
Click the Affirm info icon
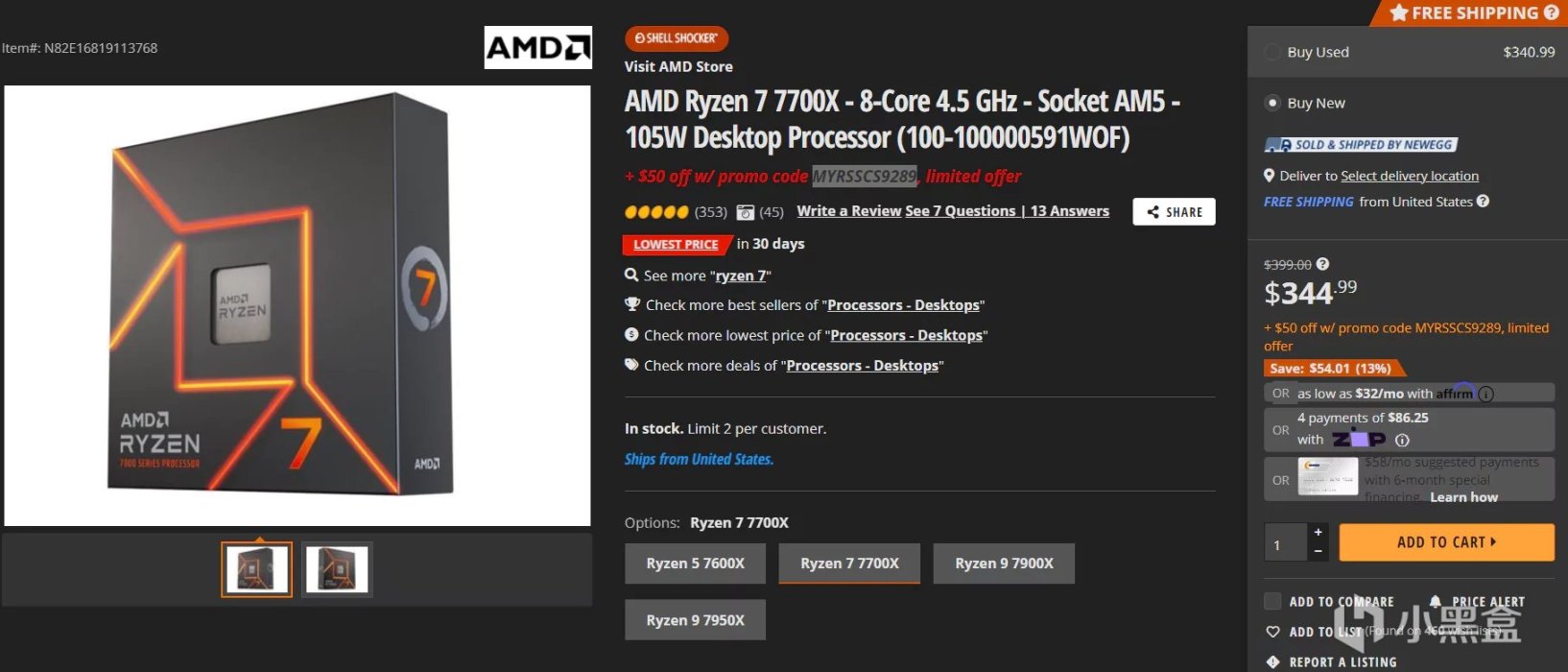[x=1486, y=394]
